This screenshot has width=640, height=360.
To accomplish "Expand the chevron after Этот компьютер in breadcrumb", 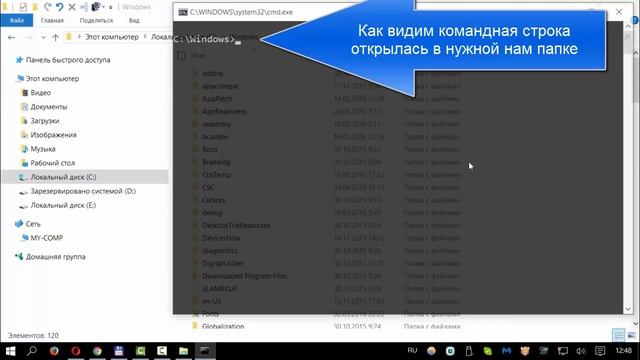I will click(144, 37).
